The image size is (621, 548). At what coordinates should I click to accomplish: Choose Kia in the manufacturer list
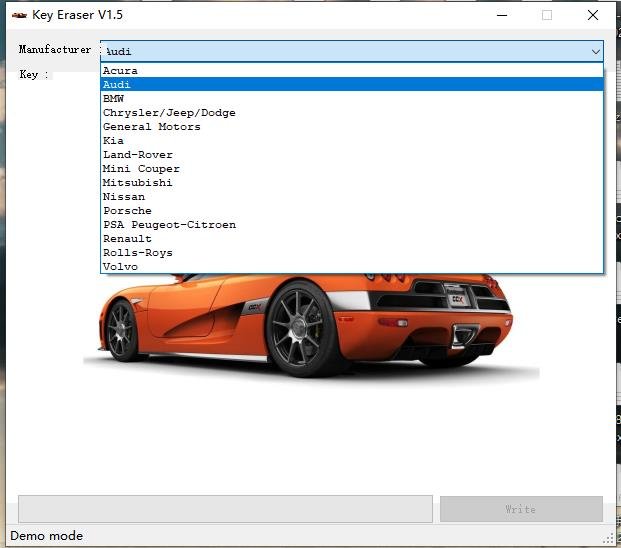113,141
